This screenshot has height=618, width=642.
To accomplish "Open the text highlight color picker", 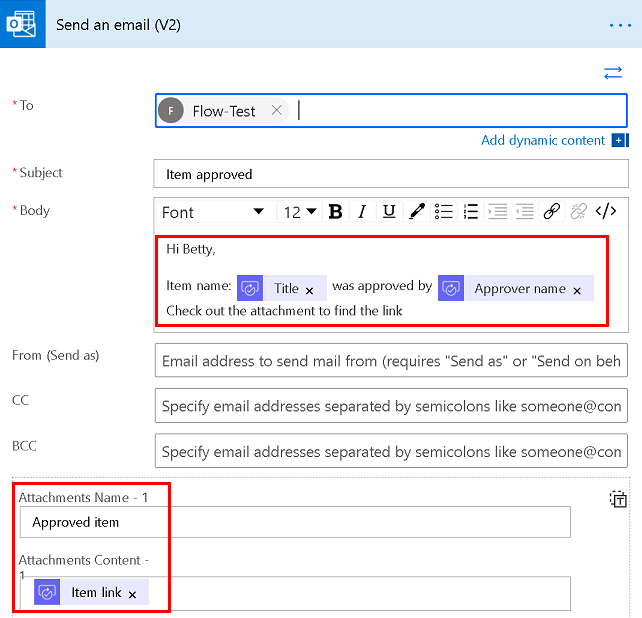I will point(417,211).
